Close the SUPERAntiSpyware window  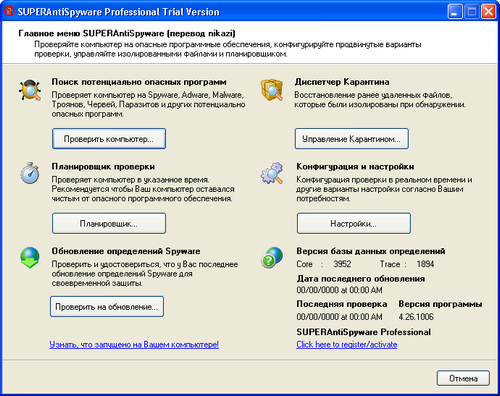tap(489, 12)
